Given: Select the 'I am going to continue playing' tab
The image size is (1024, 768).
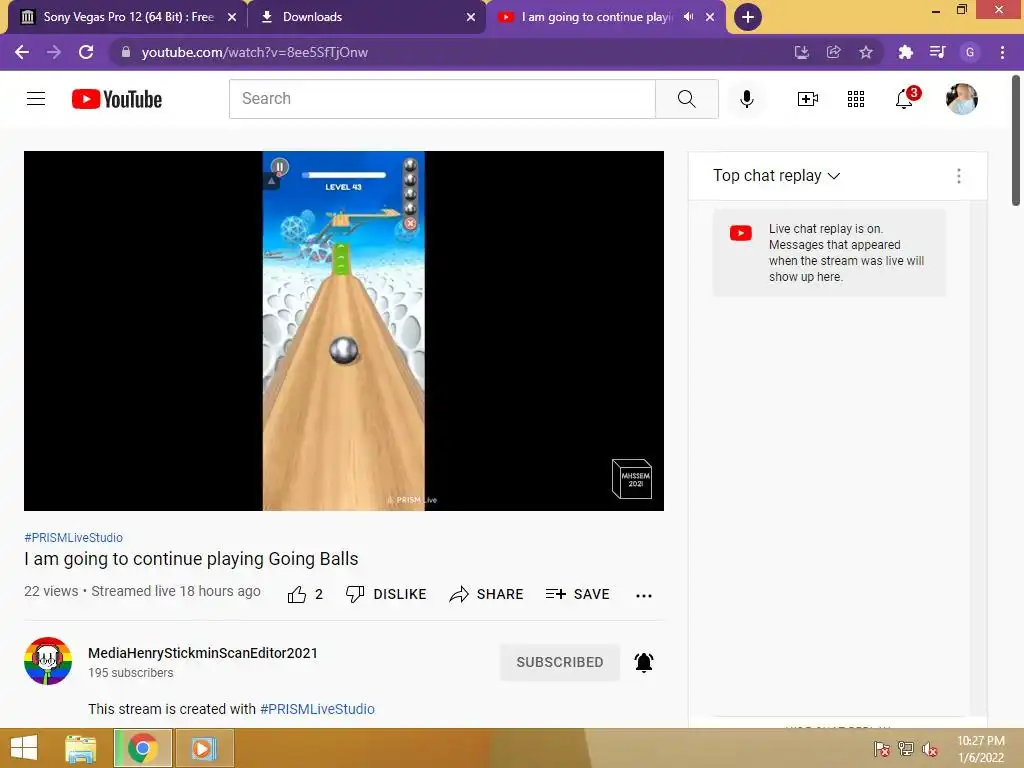Looking at the screenshot, I should (597, 17).
